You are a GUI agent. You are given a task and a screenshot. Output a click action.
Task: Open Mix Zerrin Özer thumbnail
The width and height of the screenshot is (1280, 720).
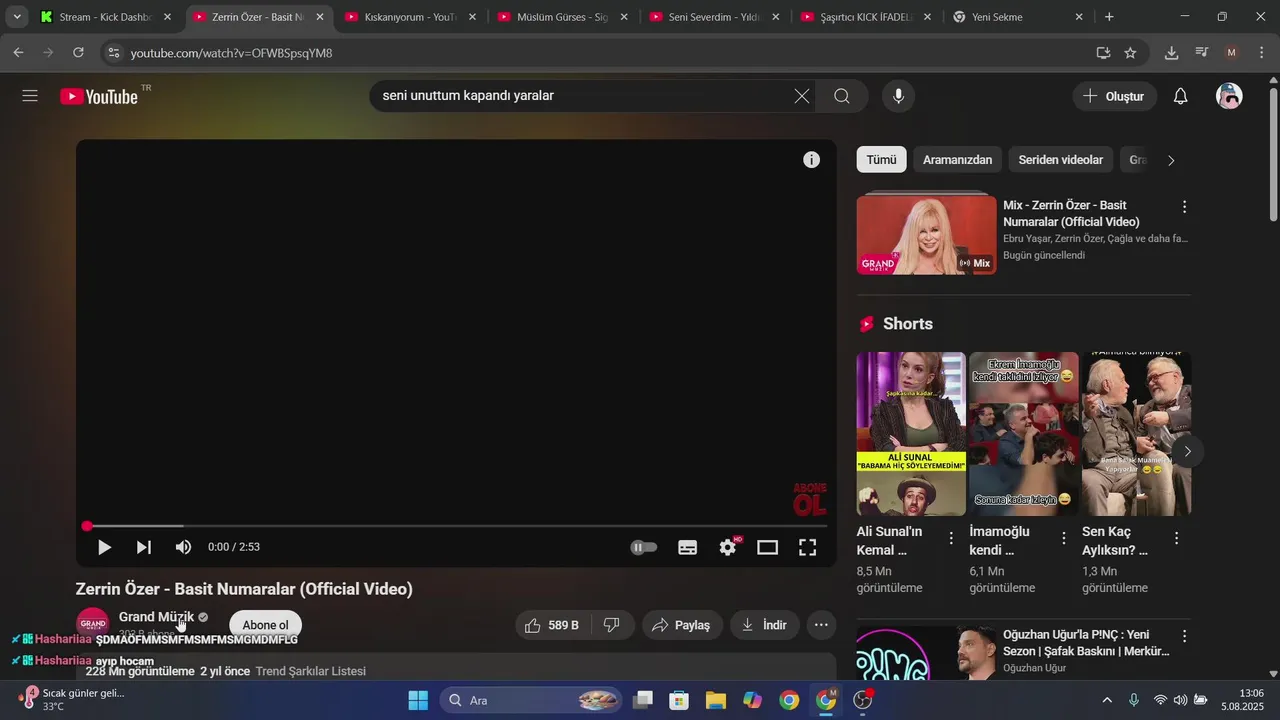[927, 235]
